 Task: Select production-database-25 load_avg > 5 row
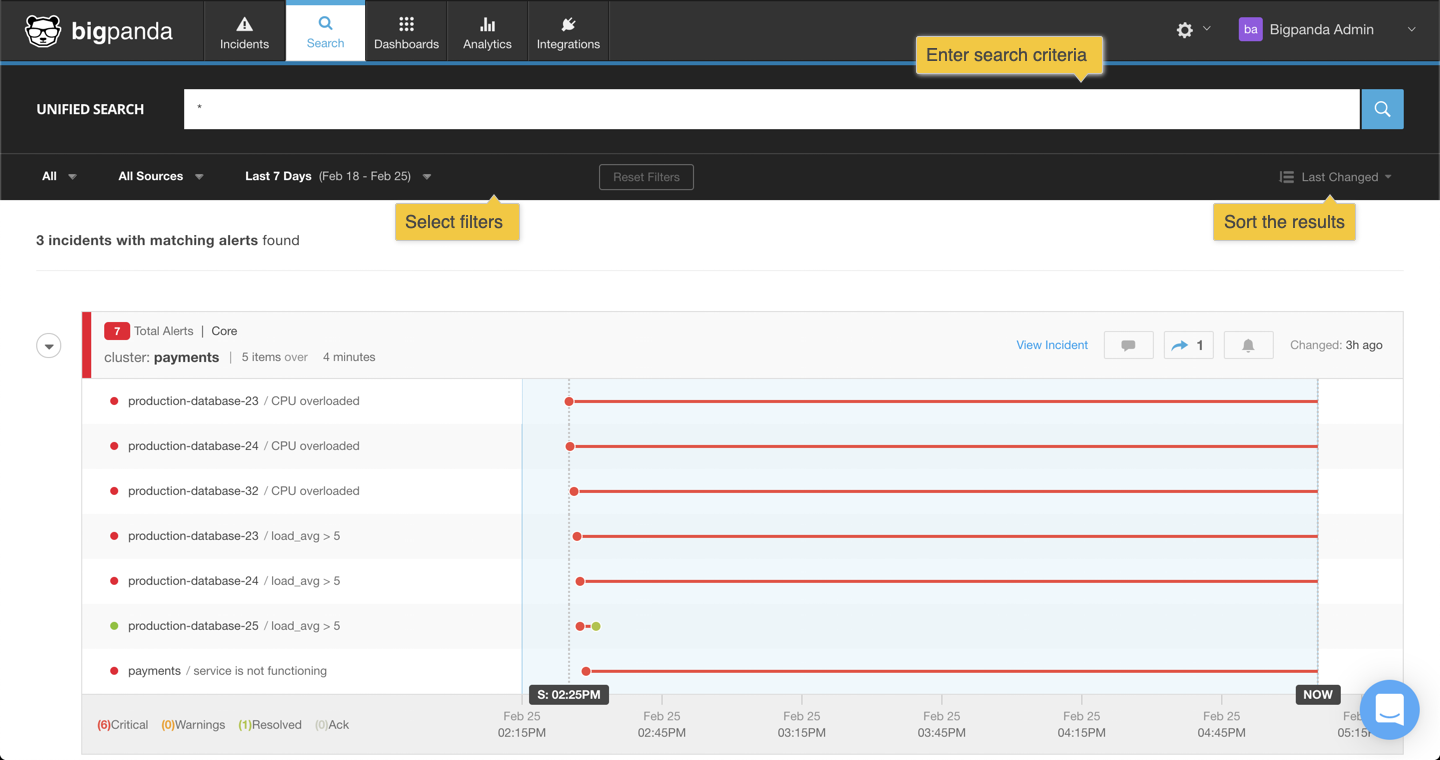pyautogui.click(x=742, y=626)
